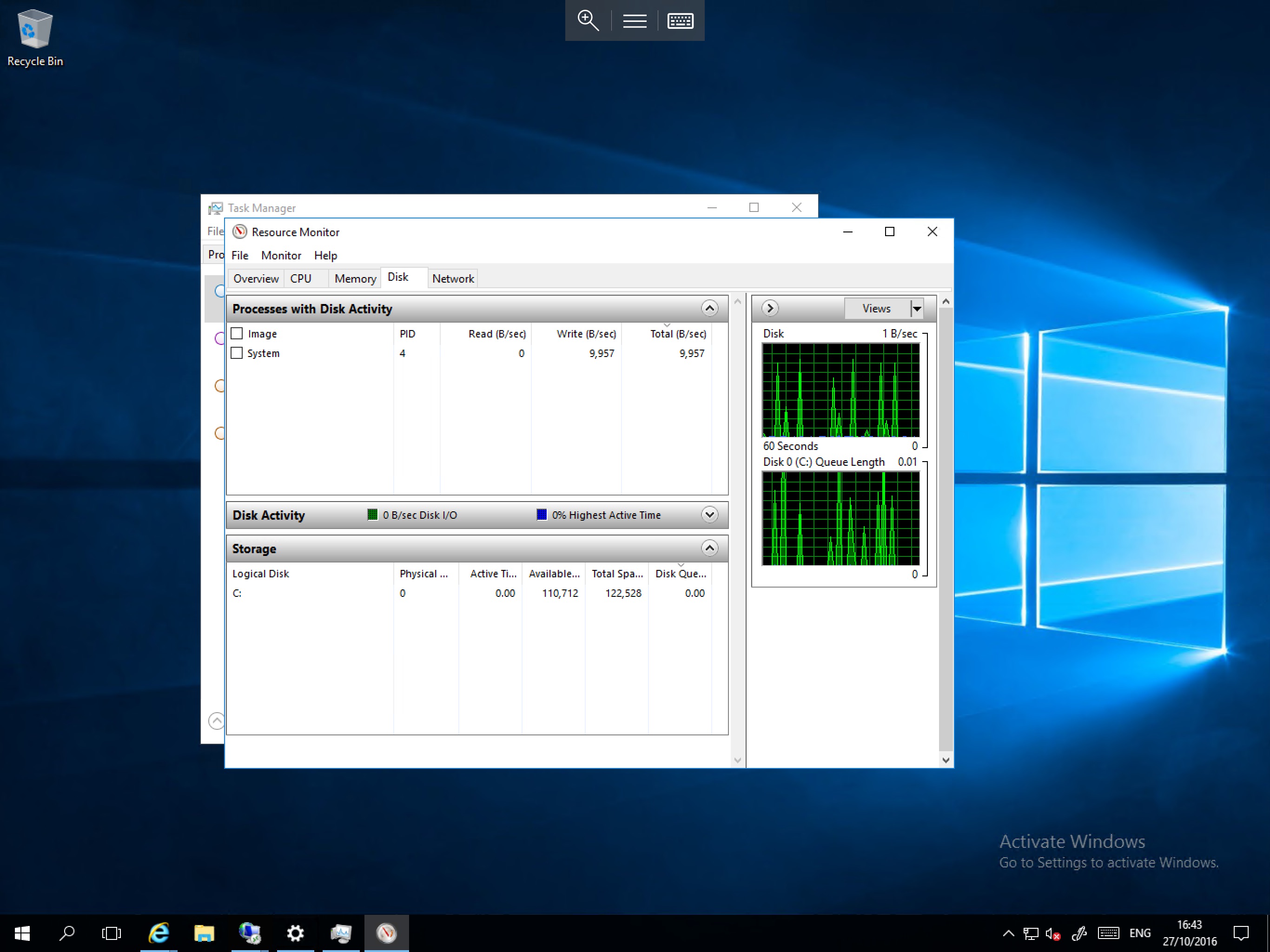The height and width of the screenshot is (952, 1270).
Task: Click the Windows Start button
Action: [22, 932]
